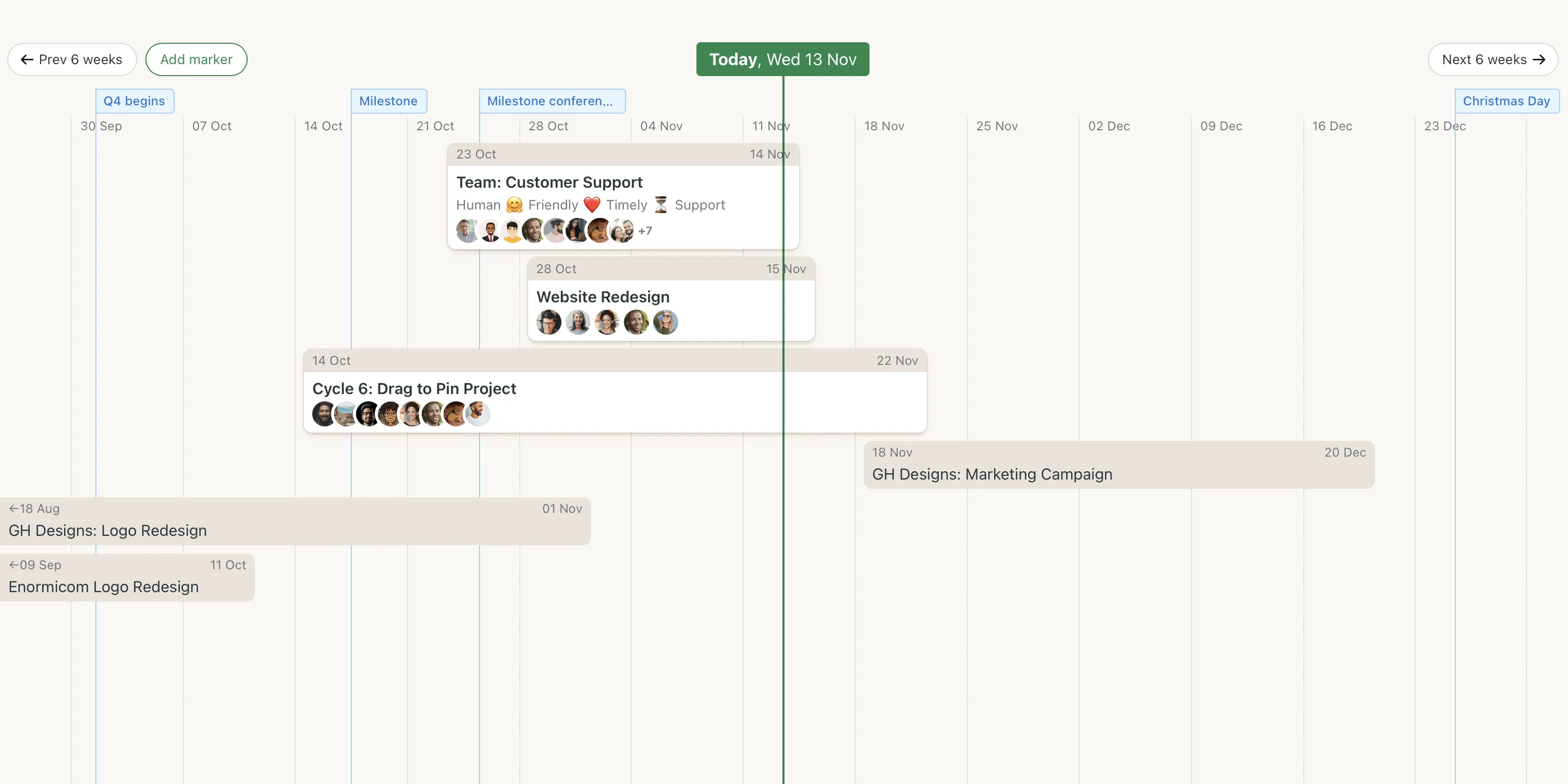The height and width of the screenshot is (784, 1568).
Task: Click the last avatar on Cycle 6 project
Action: (x=478, y=414)
